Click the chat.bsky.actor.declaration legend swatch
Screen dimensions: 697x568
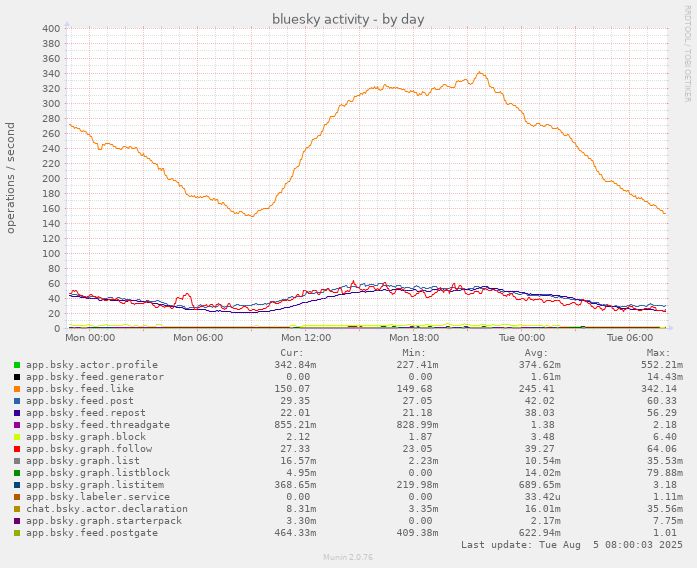point(17,509)
